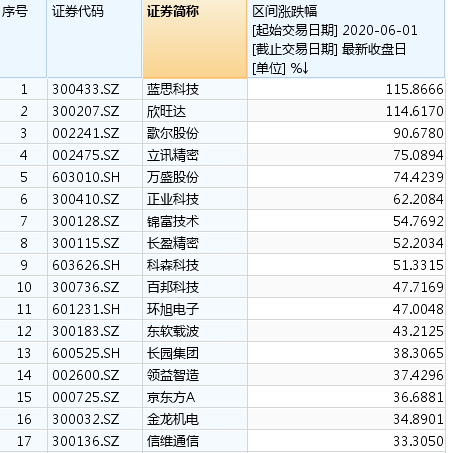
Task: Select stock code 300433.SZ
Action: [x=86, y=89]
